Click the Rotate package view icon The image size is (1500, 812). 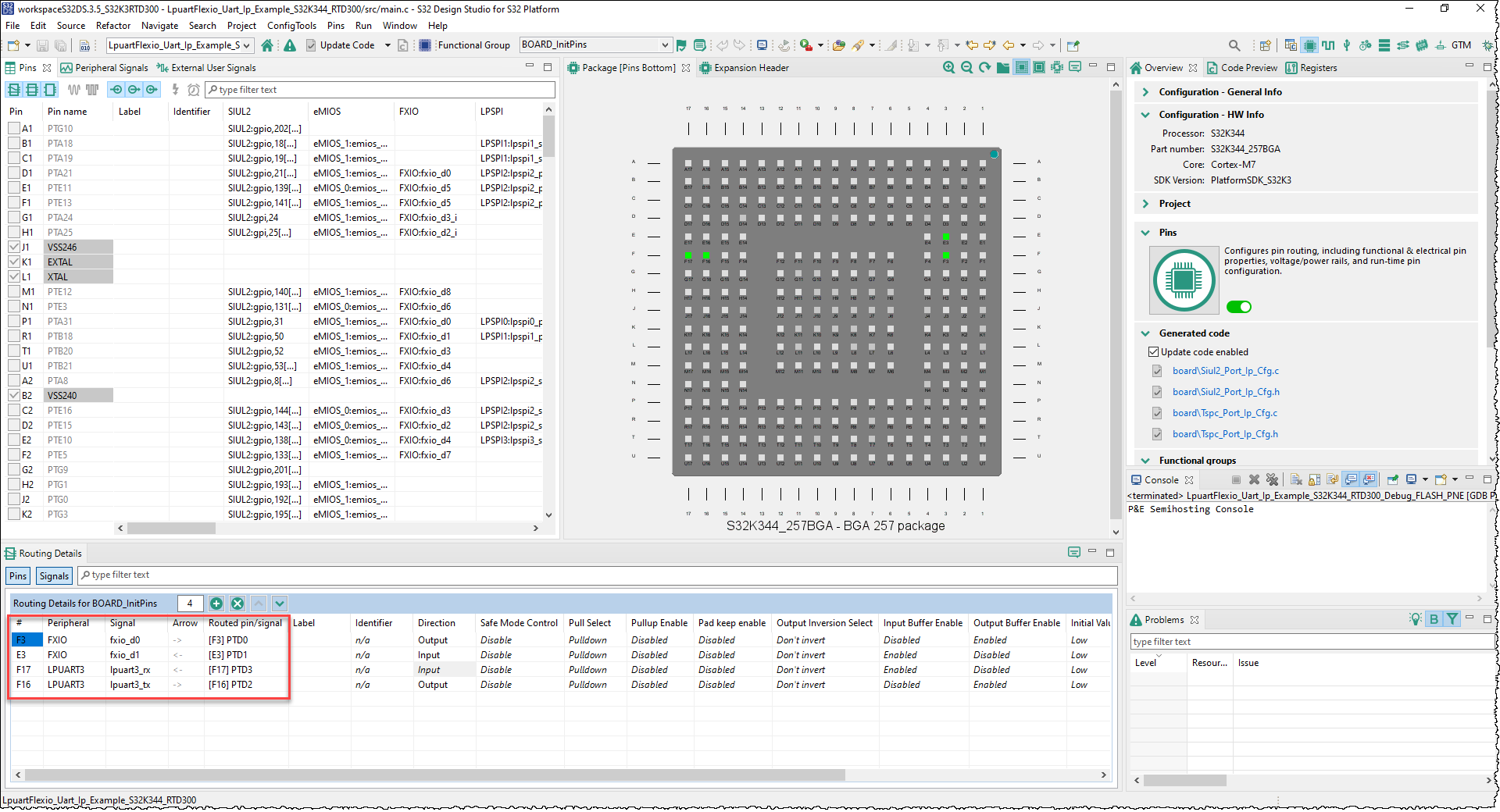(984, 67)
